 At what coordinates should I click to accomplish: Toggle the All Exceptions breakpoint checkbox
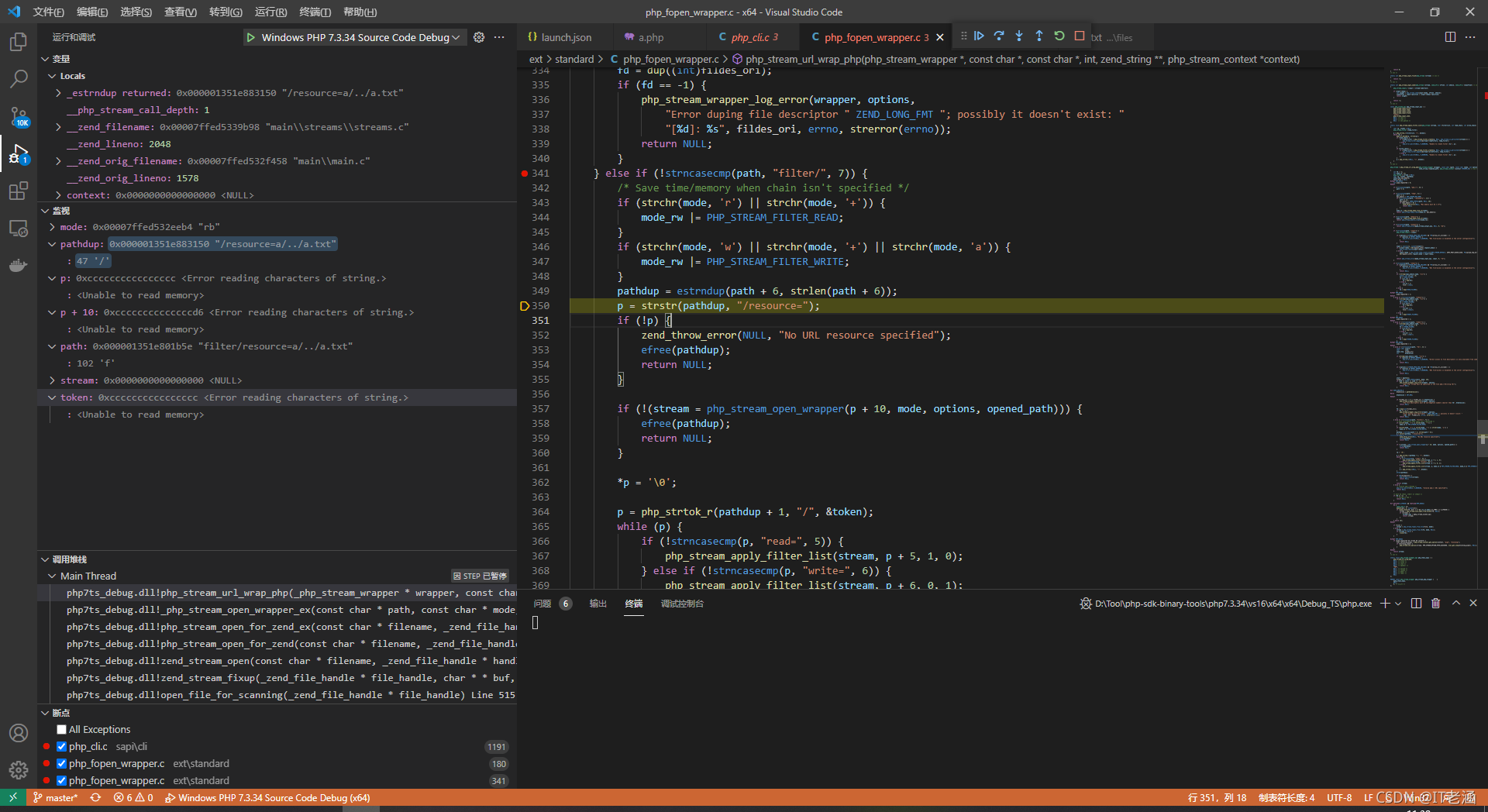(x=62, y=730)
